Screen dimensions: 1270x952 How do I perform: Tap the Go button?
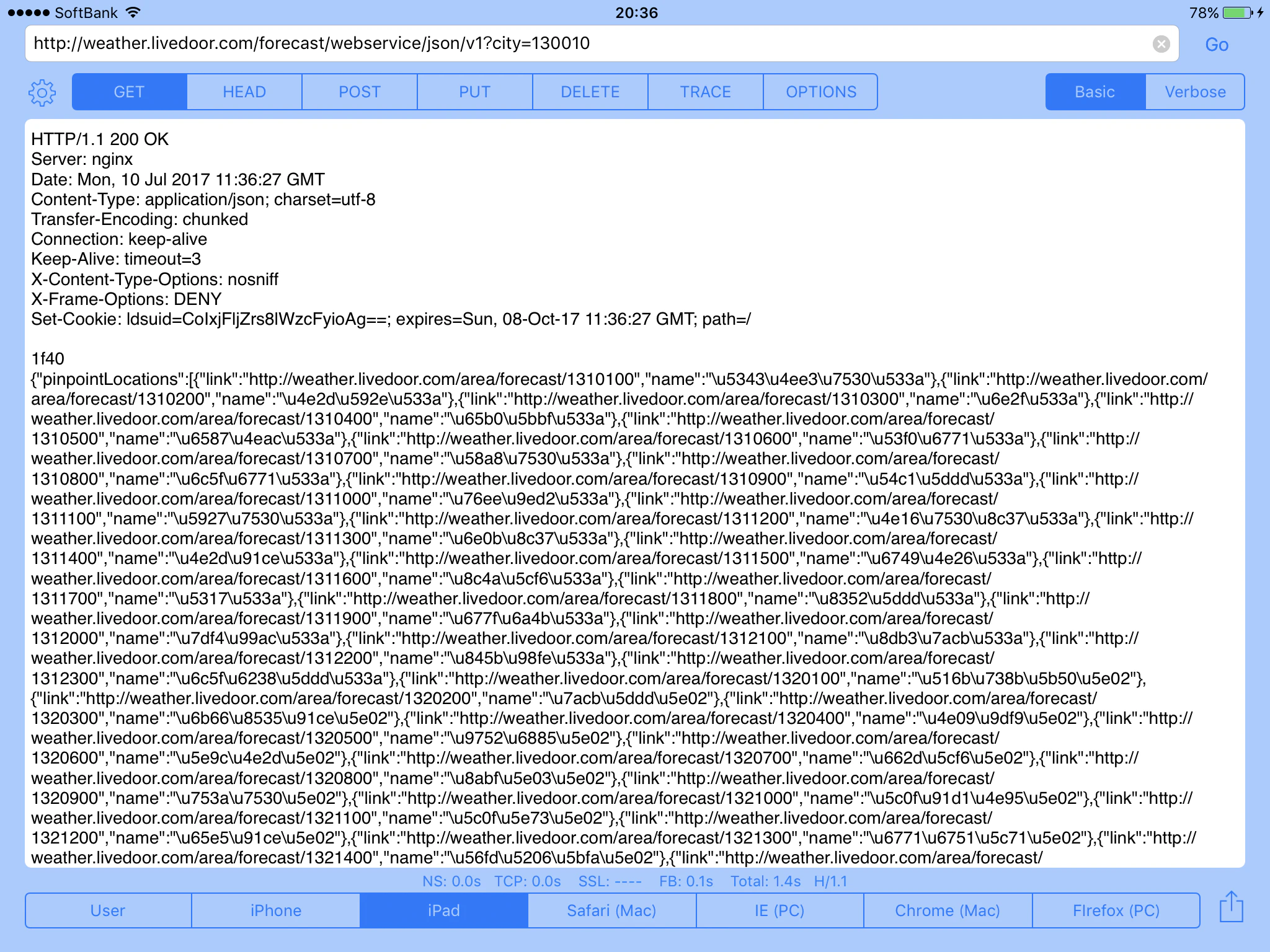click(1217, 45)
